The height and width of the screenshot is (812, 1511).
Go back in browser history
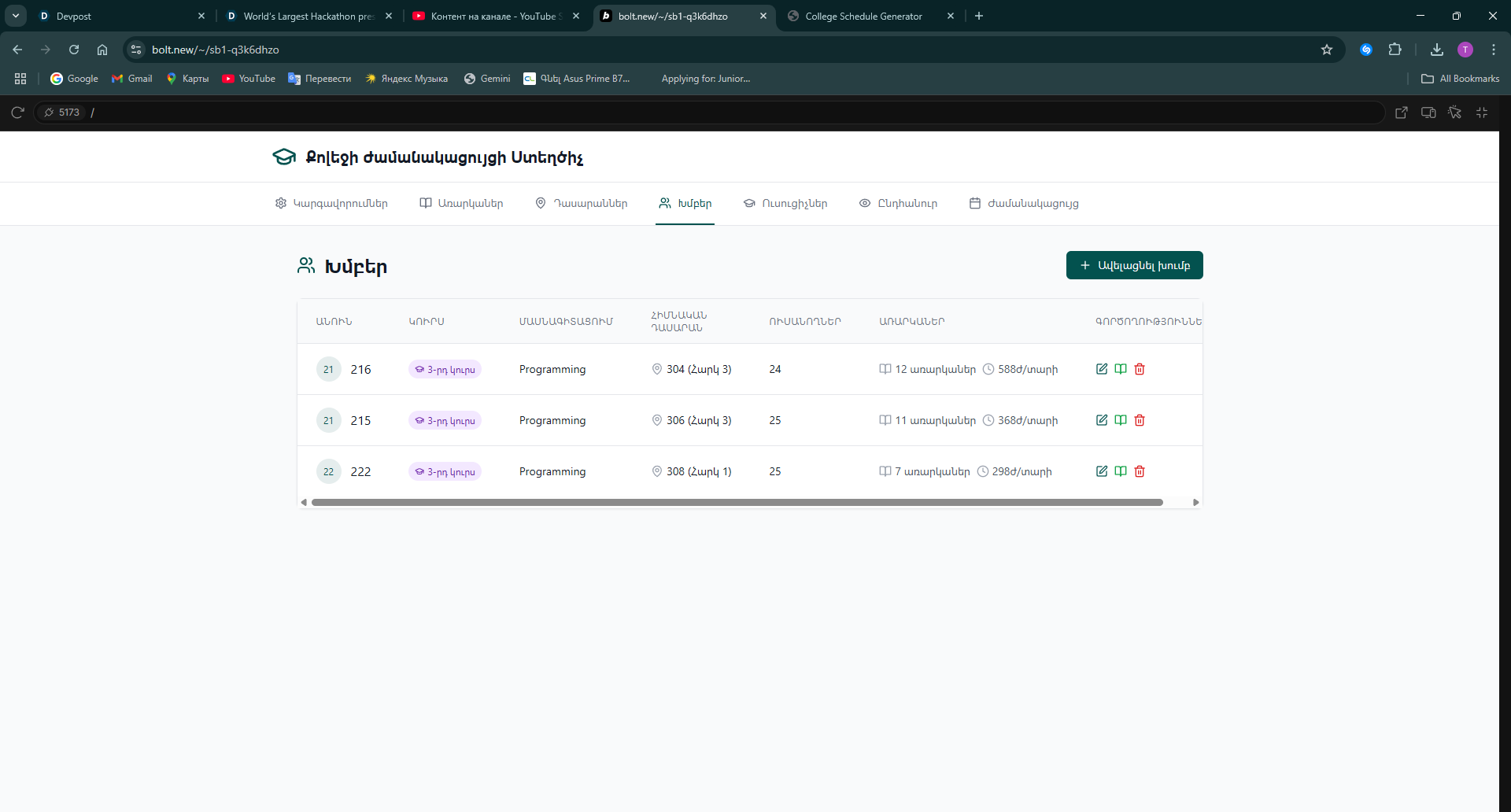pos(17,50)
